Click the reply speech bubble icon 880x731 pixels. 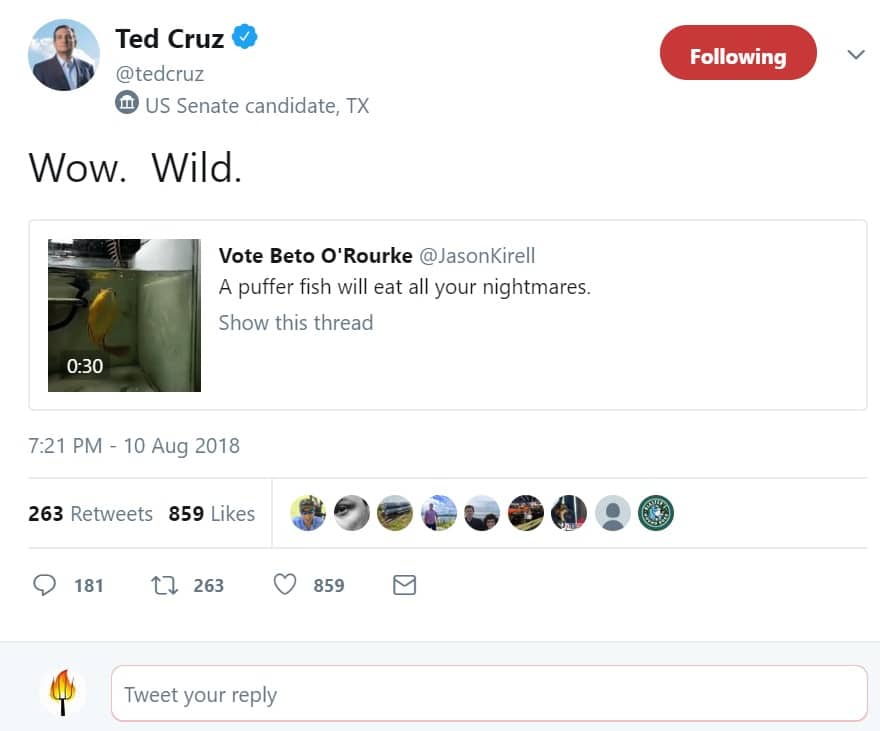tap(44, 585)
